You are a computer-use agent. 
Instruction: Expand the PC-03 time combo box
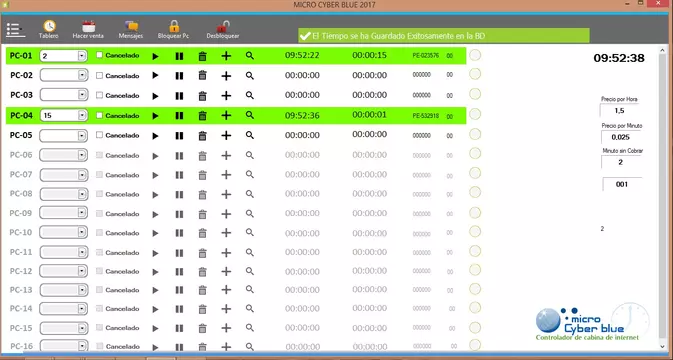pos(82,95)
